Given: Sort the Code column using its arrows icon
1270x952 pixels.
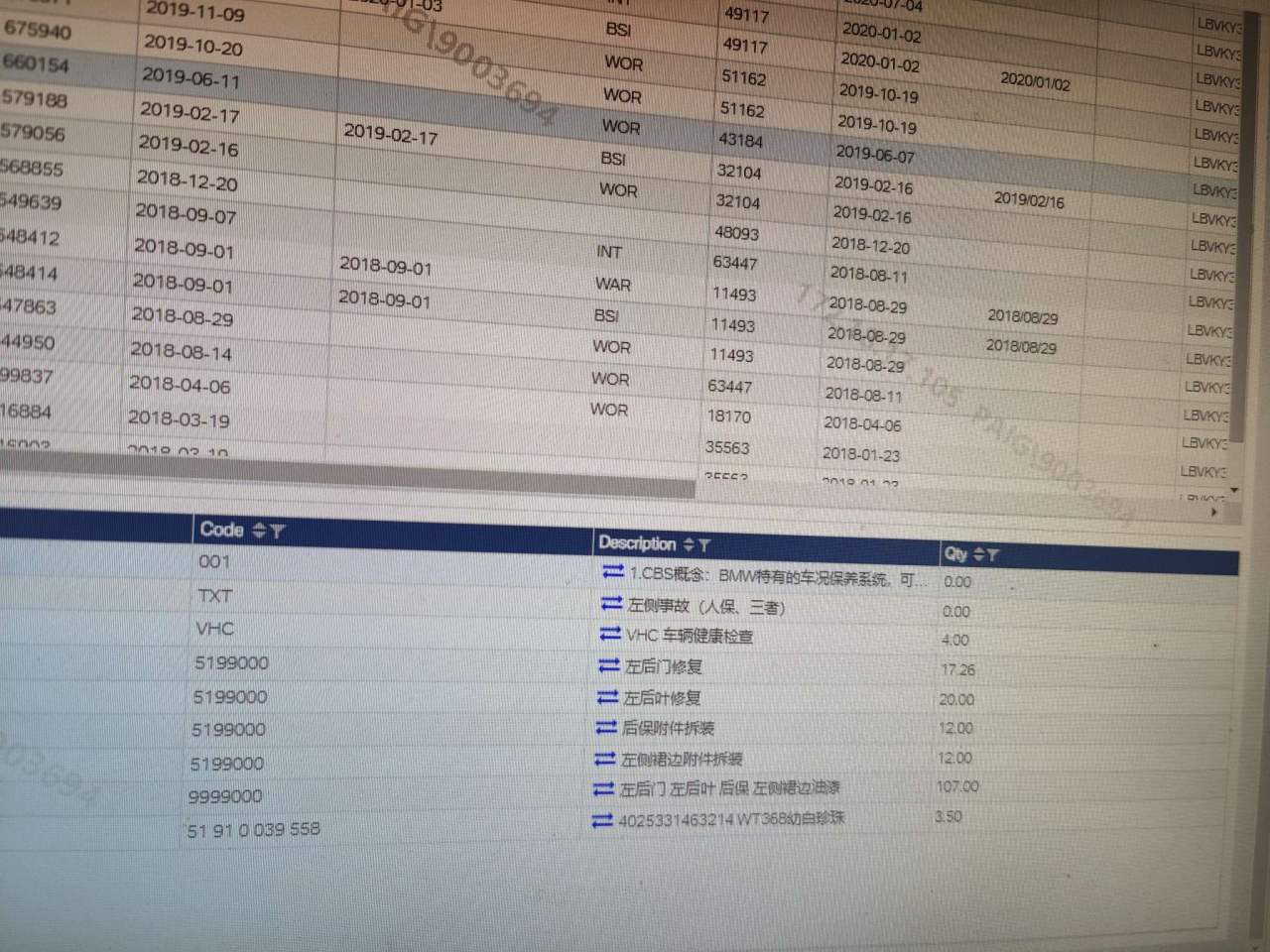Looking at the screenshot, I should (259, 530).
